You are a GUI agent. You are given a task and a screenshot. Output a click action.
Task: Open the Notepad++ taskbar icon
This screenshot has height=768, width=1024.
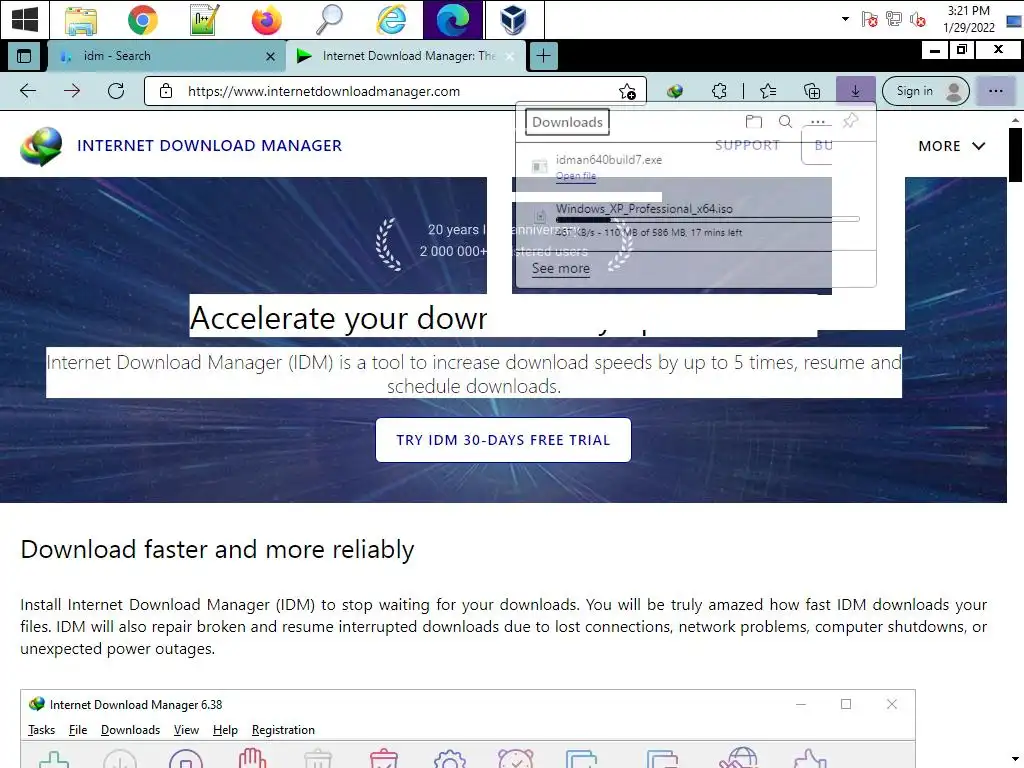pyautogui.click(x=204, y=20)
